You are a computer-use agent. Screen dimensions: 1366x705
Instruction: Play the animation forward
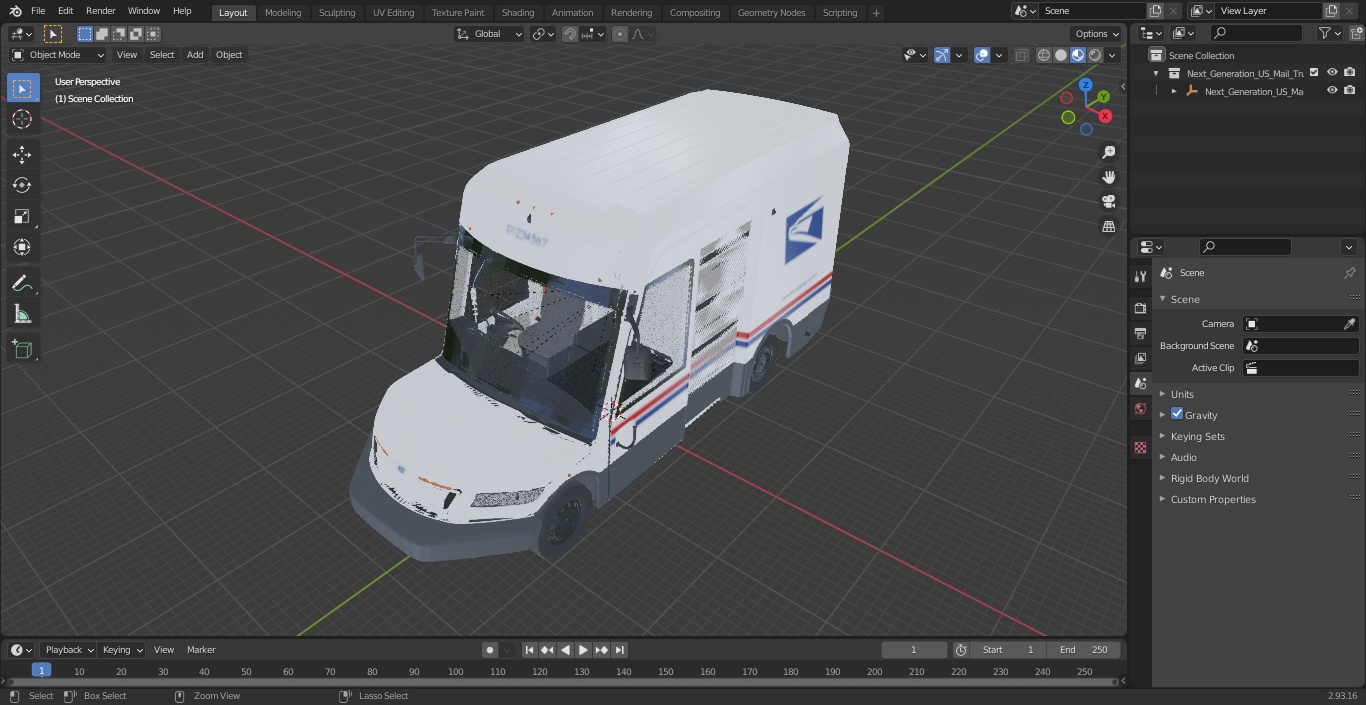tap(583, 650)
